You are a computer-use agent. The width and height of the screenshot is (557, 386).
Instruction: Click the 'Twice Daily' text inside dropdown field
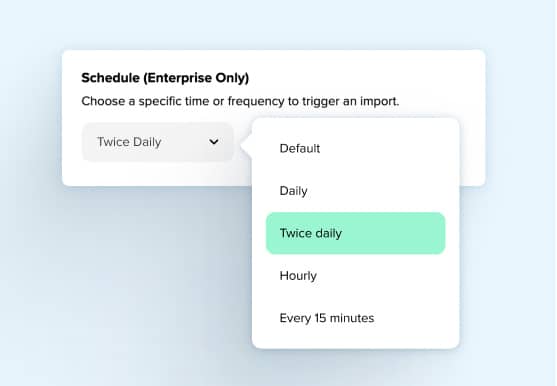click(x=129, y=142)
